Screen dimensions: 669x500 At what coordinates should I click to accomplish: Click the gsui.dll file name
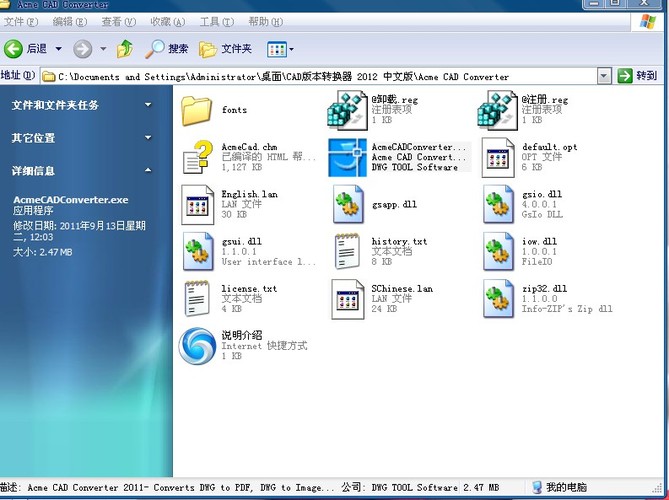[241, 241]
